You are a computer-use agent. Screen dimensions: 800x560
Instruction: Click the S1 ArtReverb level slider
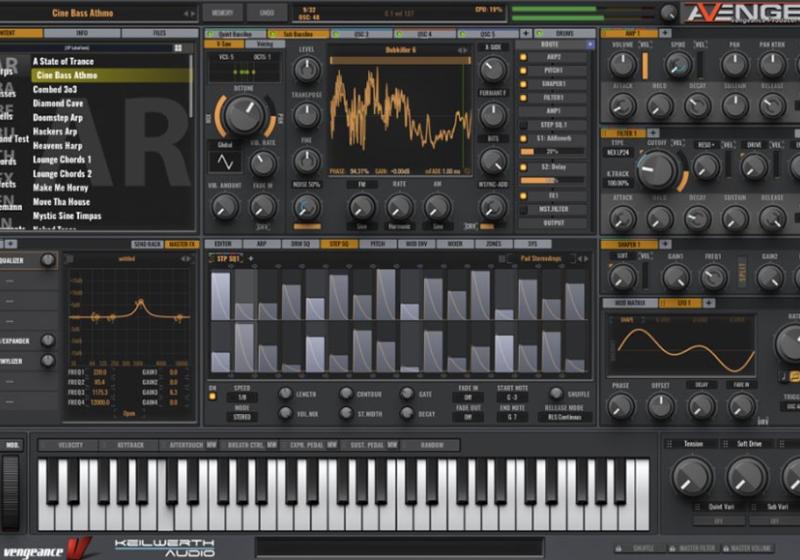pos(553,151)
